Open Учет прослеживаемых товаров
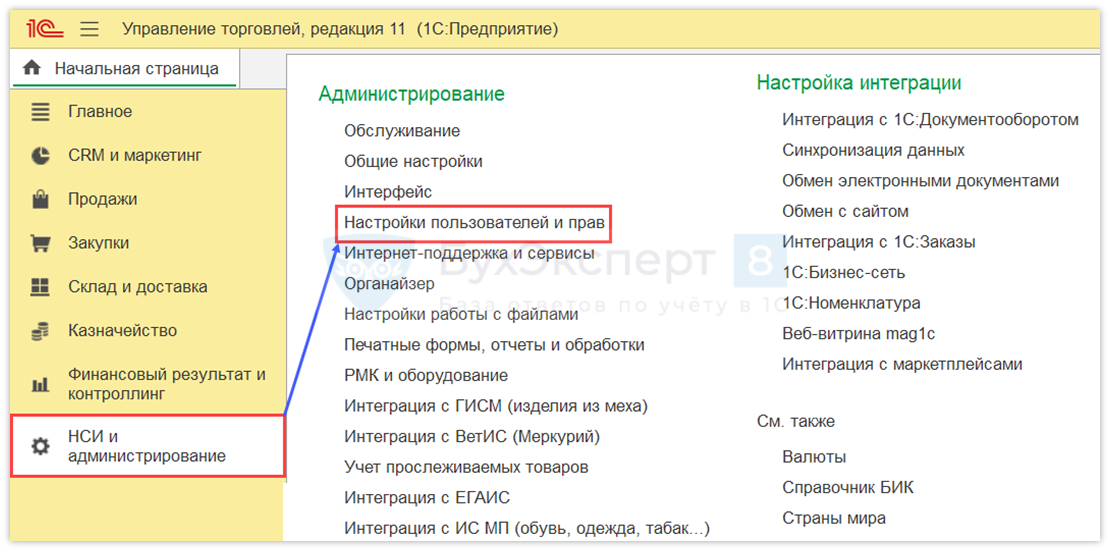The image size is (1110, 551). 467,467
